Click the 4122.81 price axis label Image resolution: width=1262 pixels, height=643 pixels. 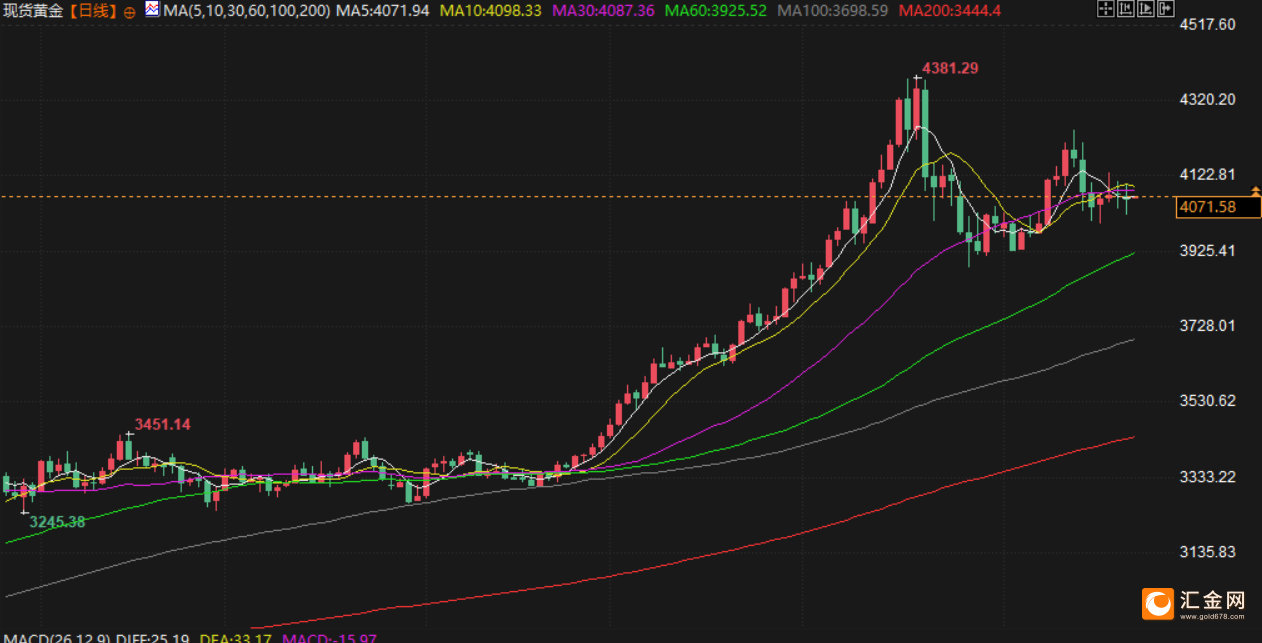[1208, 174]
